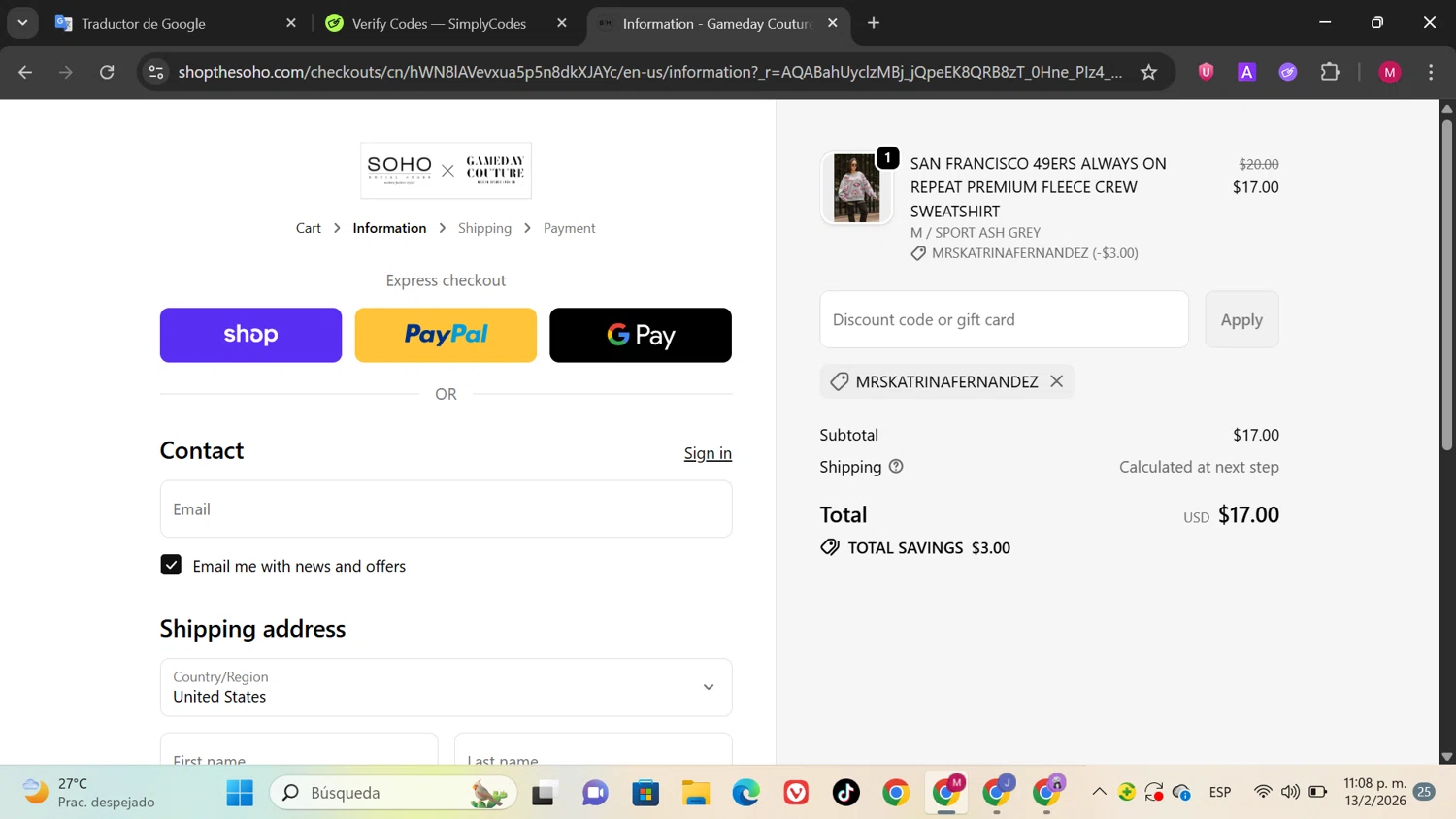Open Chrome profile M avatar
Screen dimensions: 1456x819
(x=1390, y=72)
